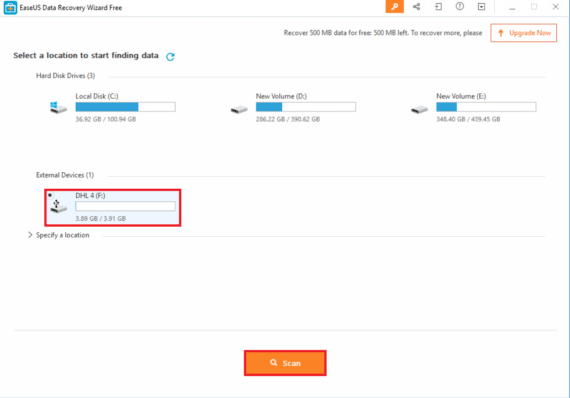
Task: Click the 348.40 GB / 439.45 GB text
Action: tap(468, 119)
